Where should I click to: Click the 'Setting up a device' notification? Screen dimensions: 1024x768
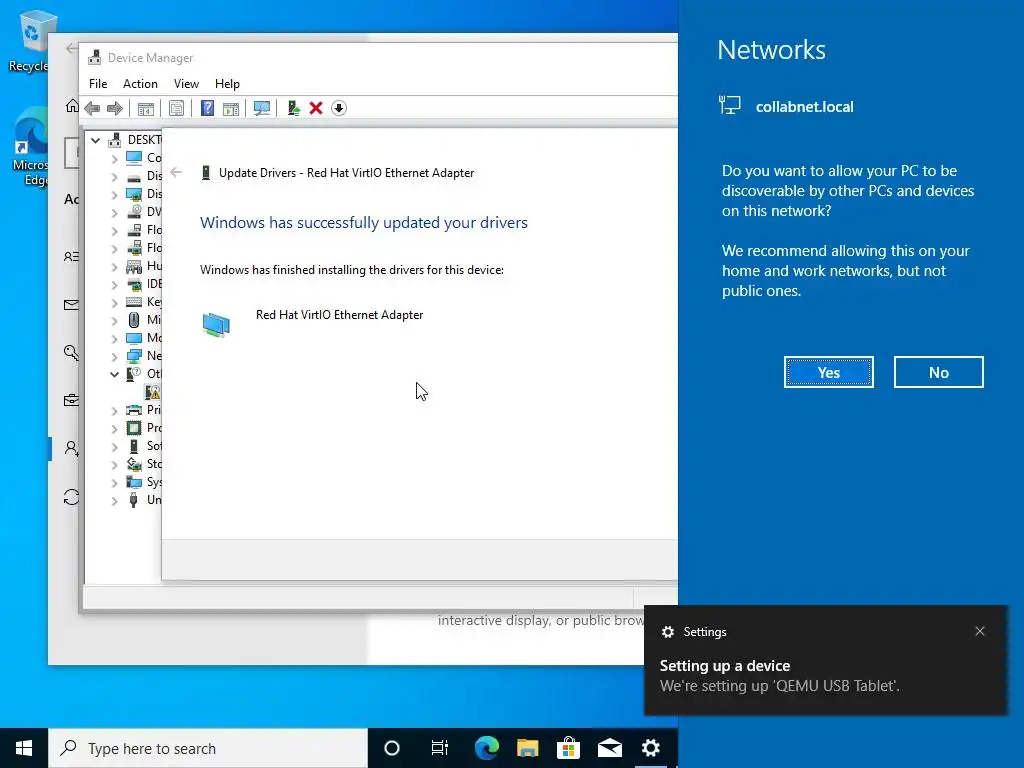click(x=825, y=660)
